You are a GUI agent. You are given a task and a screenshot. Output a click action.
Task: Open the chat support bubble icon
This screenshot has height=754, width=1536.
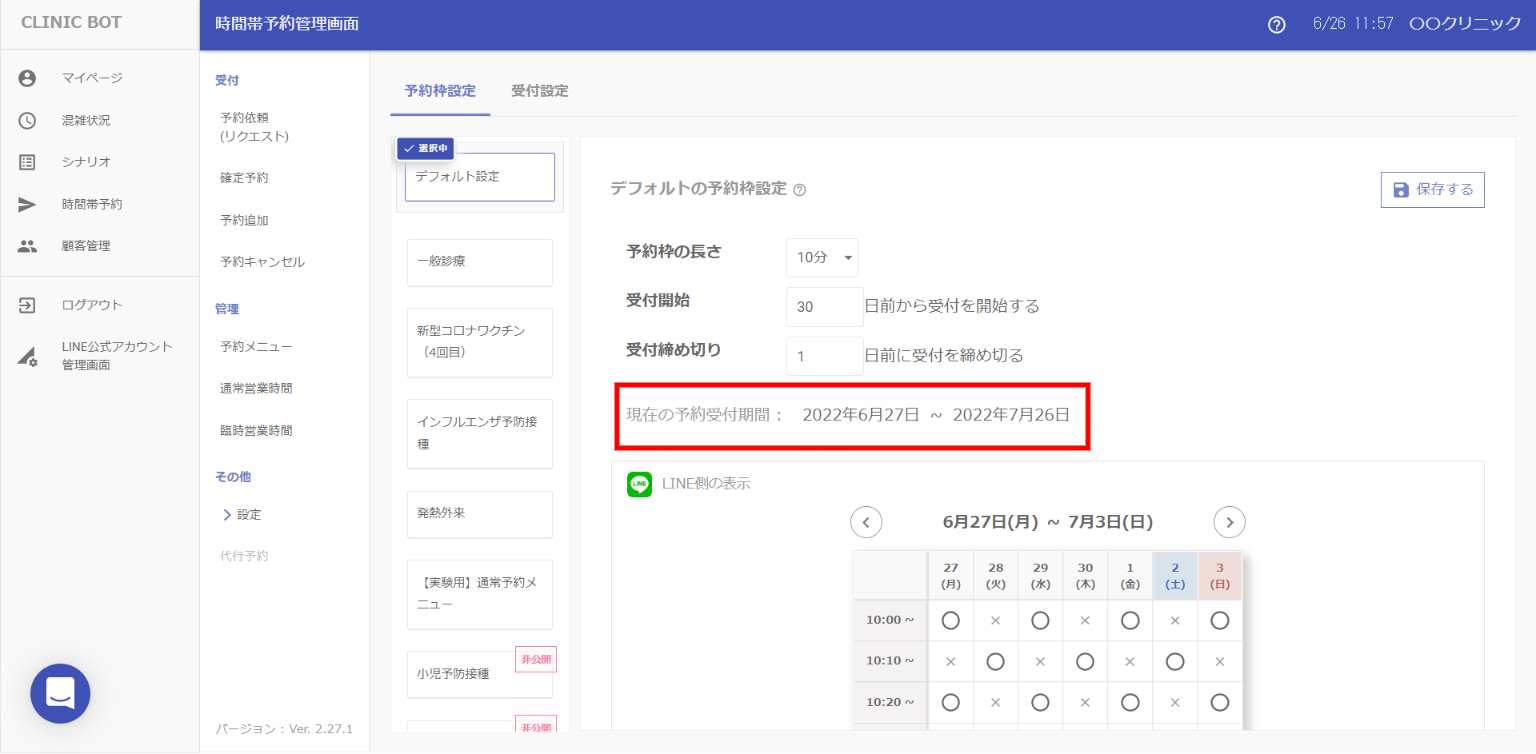click(x=60, y=693)
